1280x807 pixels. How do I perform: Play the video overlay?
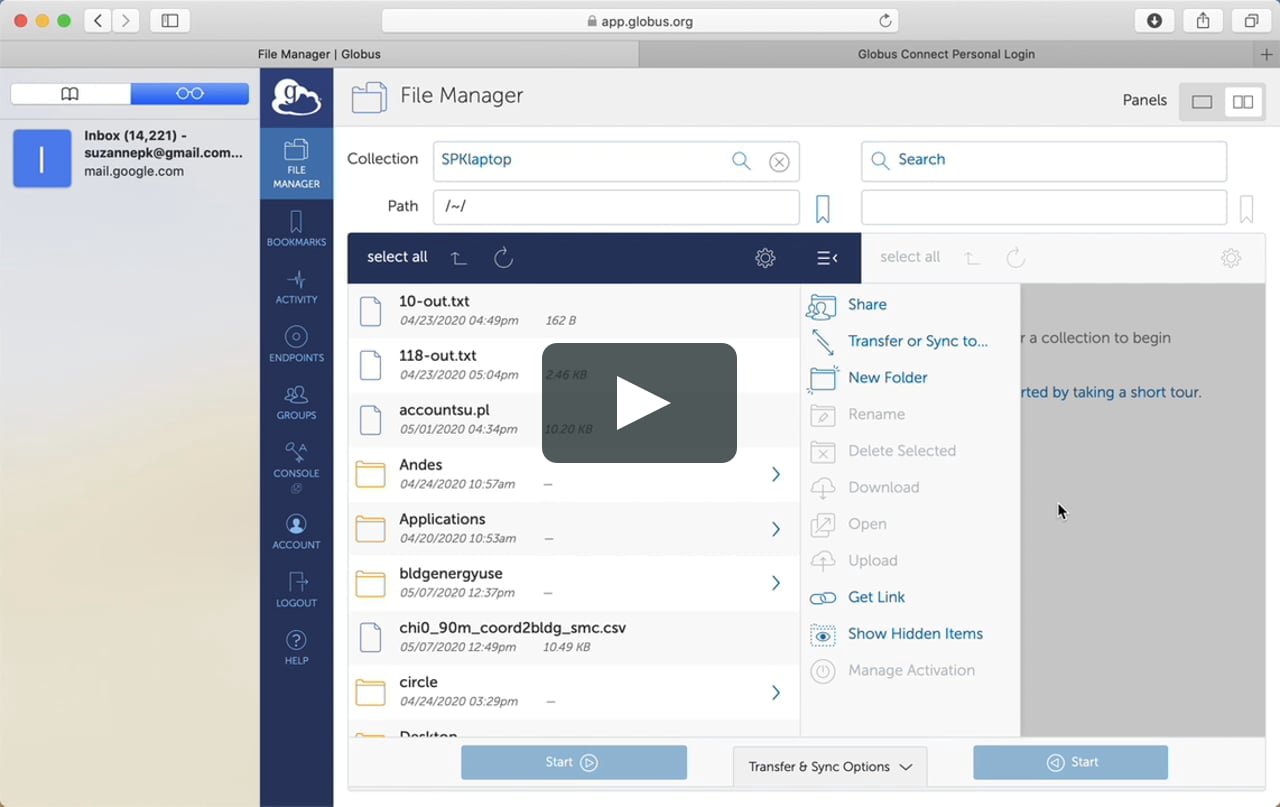coord(639,403)
